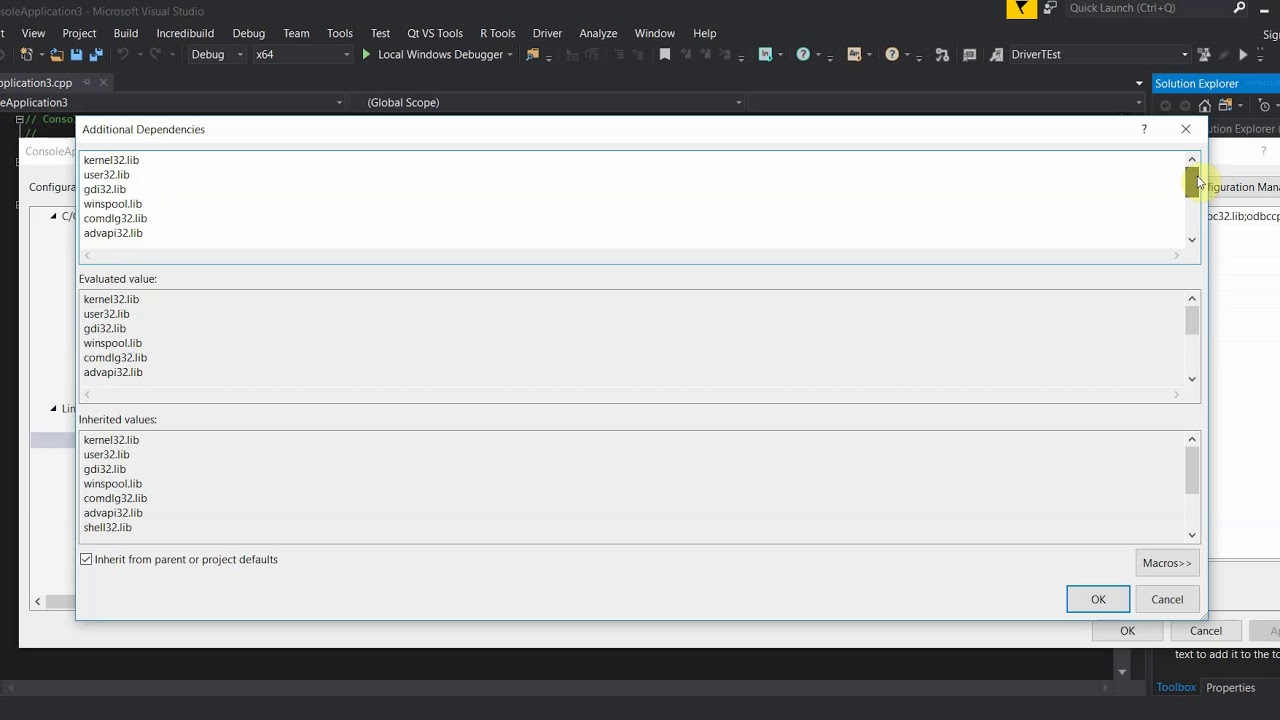1280x720 pixels.
Task: Click Inherited values scrollbar thumb
Action: click(x=1192, y=470)
